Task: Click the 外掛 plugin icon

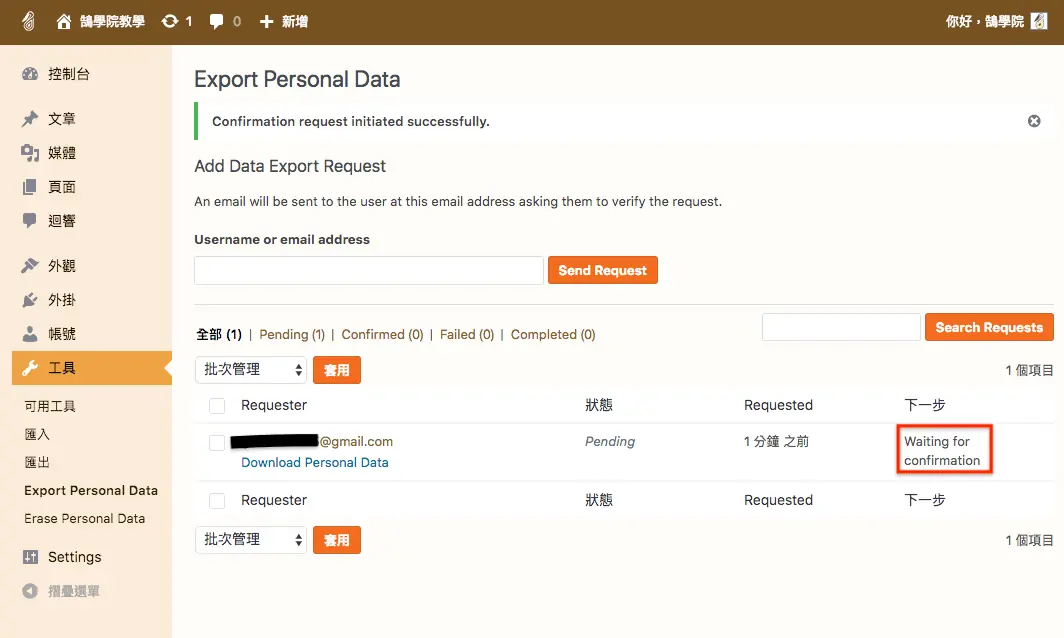Action: point(30,300)
